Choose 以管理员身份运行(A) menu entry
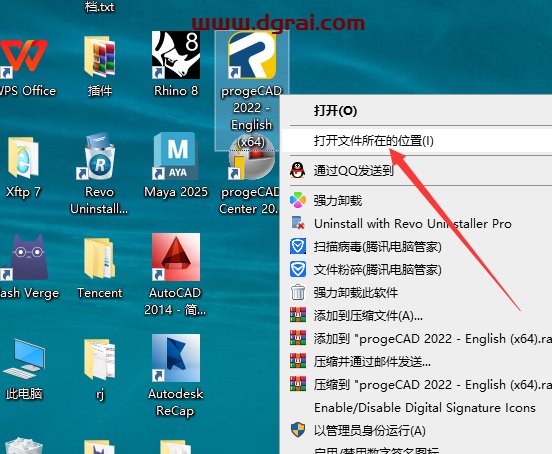The width and height of the screenshot is (552, 454). [417, 430]
